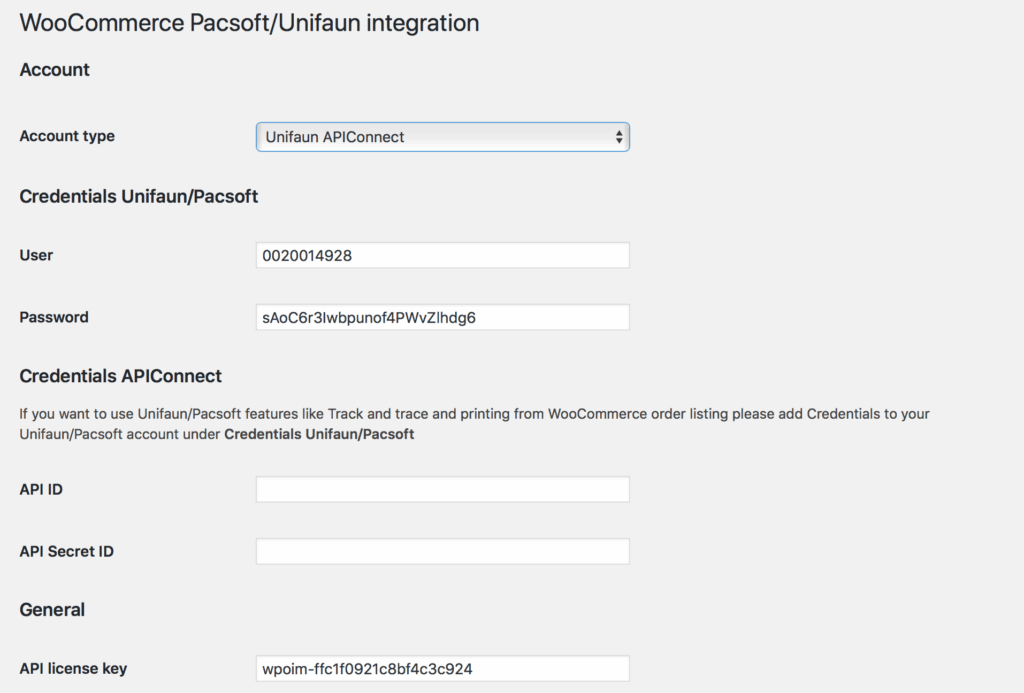Click the "Account" section heading
1024x693 pixels.
tap(55, 70)
